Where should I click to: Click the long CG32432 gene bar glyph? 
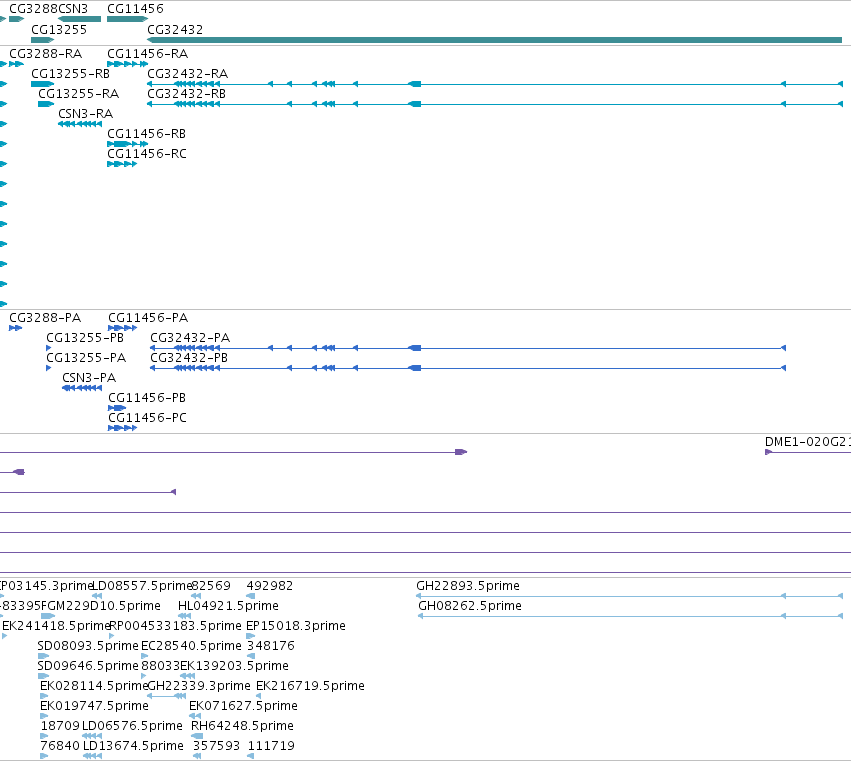[494, 40]
